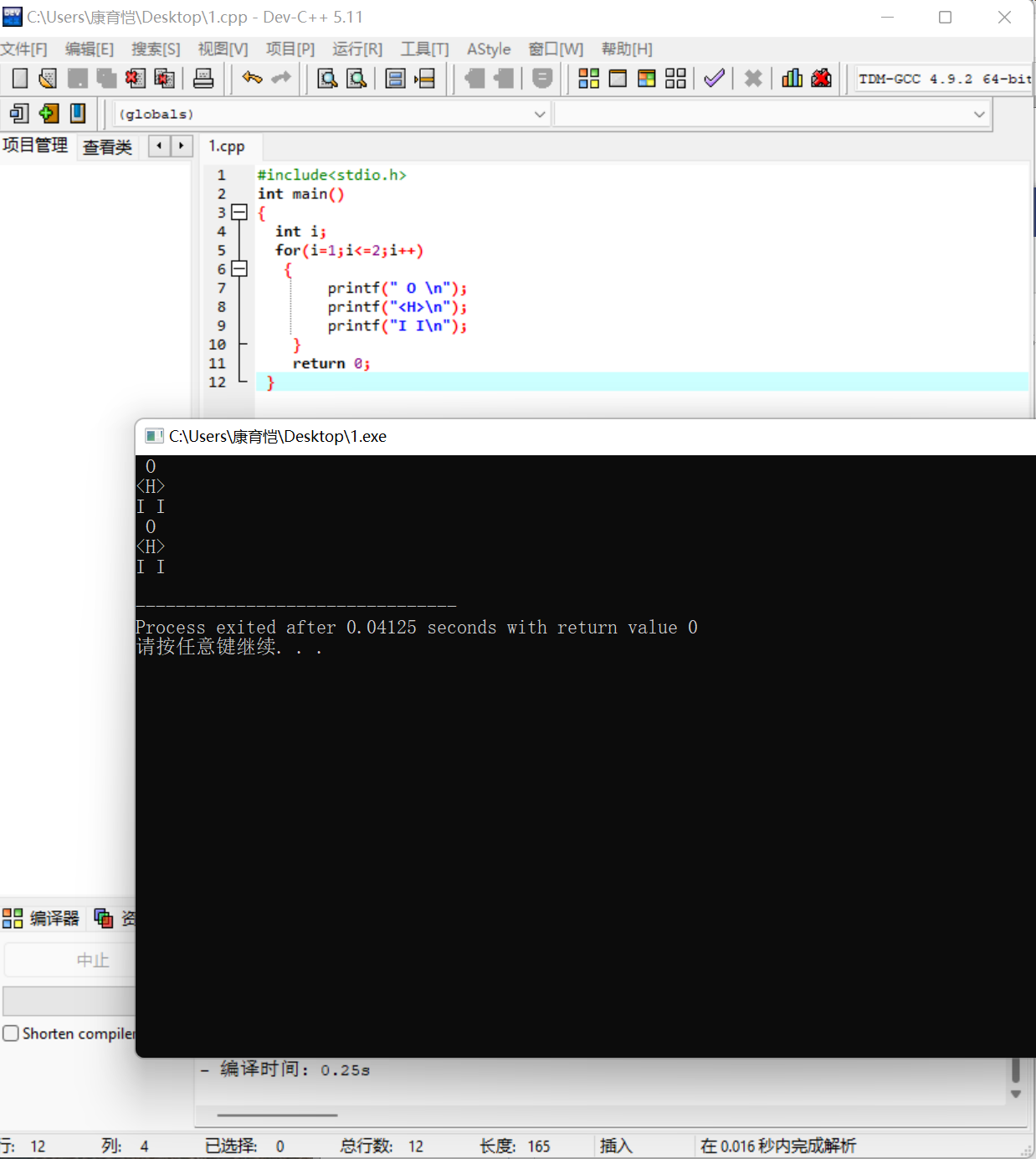Click the compile progress bar under 中止
1036x1159 pixels.
tap(70, 1001)
